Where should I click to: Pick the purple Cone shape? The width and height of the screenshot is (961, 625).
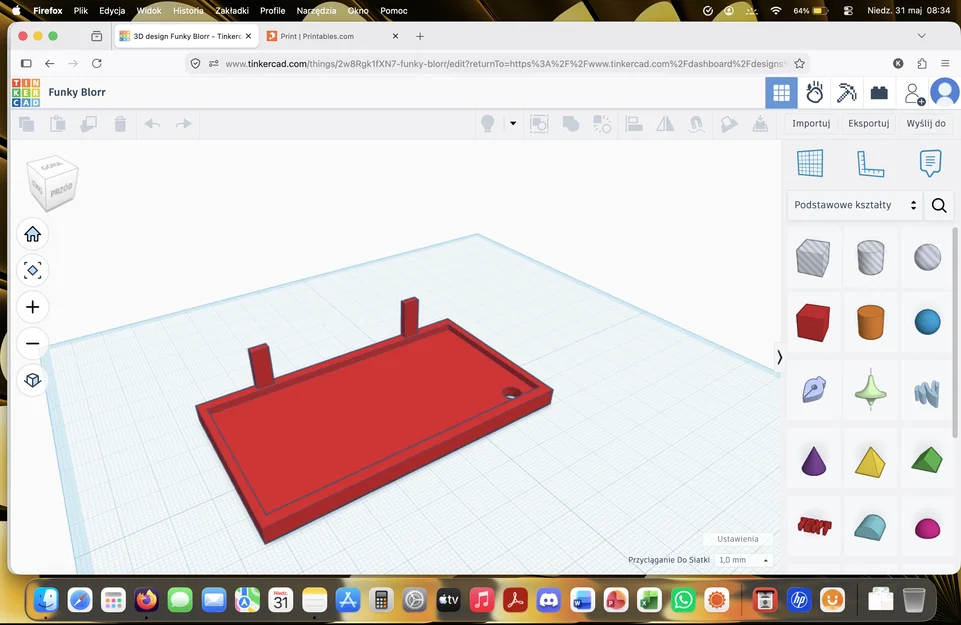pyautogui.click(x=813, y=461)
